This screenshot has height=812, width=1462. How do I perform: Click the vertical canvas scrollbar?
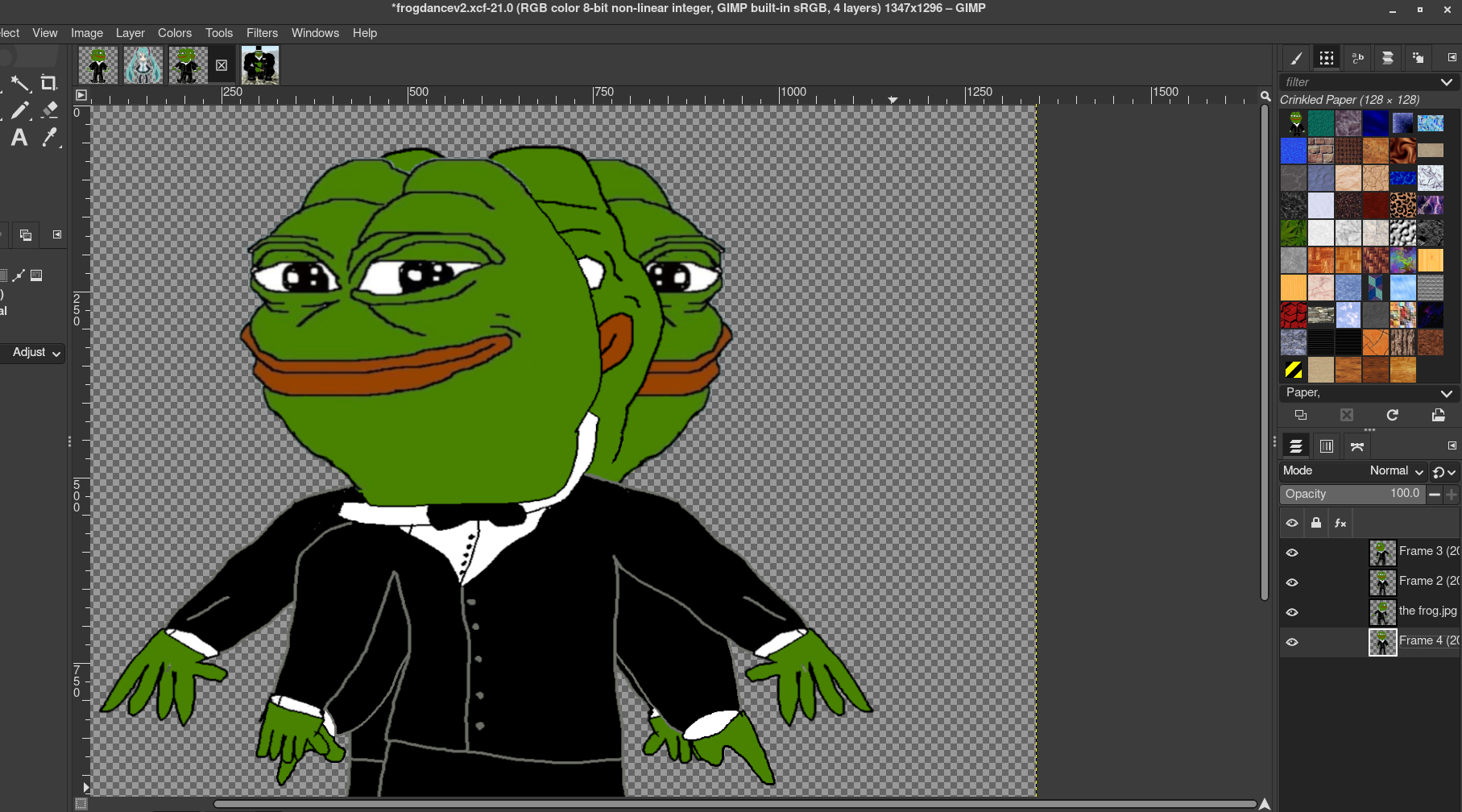(x=1265, y=353)
